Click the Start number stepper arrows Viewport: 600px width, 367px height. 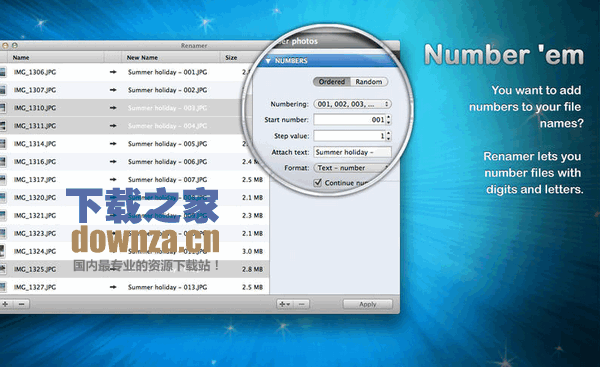(x=388, y=120)
